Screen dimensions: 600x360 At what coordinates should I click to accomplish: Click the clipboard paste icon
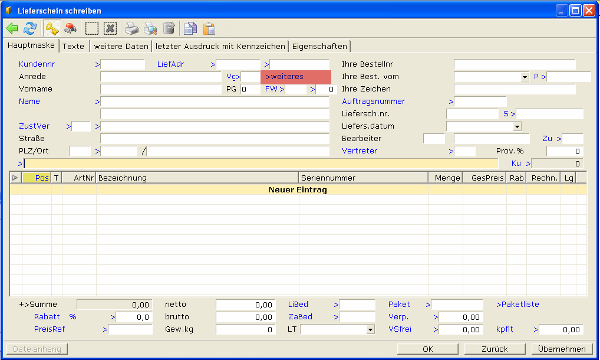[x=209, y=28]
